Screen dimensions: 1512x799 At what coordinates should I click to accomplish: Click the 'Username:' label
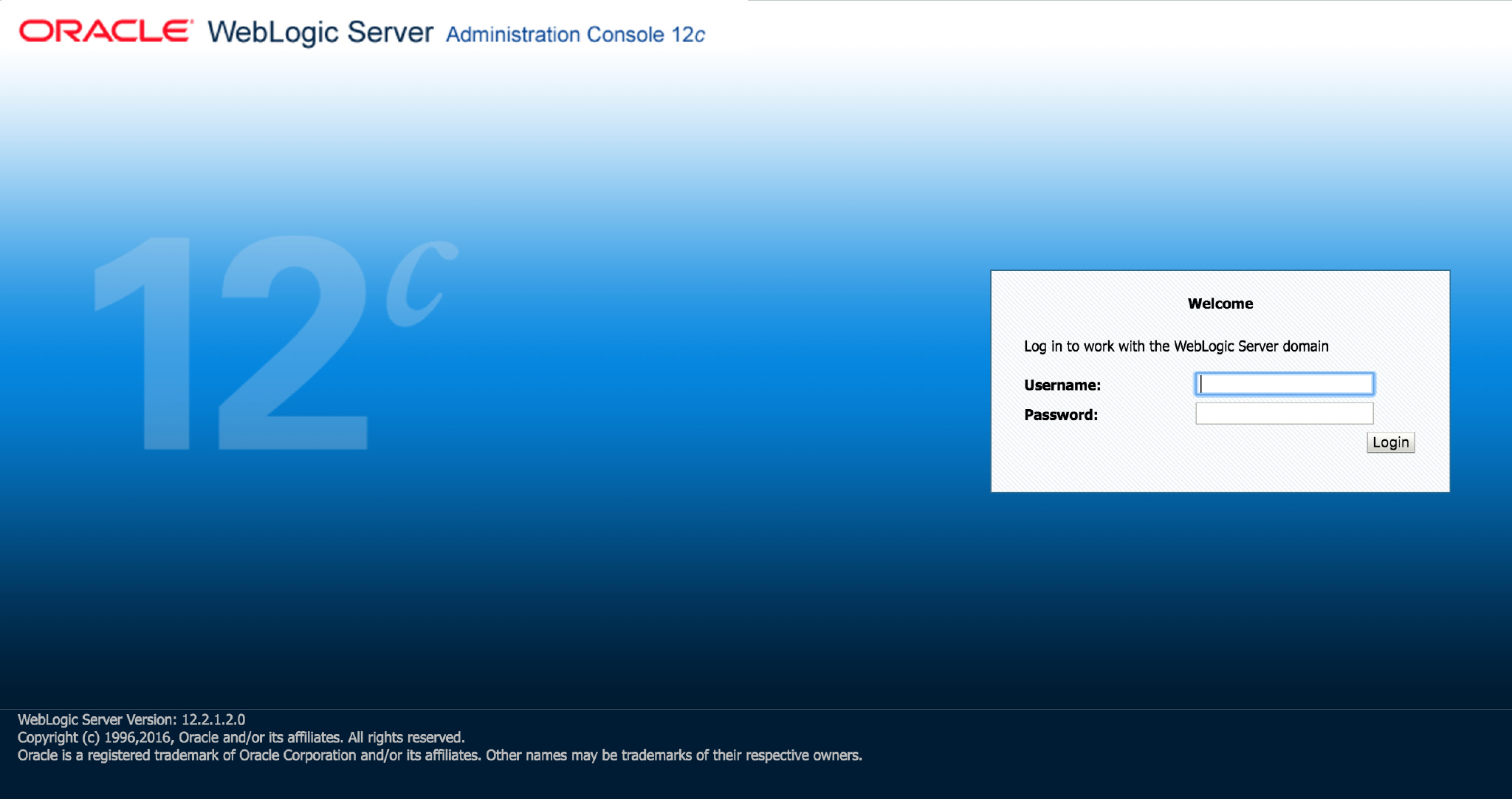point(1062,385)
